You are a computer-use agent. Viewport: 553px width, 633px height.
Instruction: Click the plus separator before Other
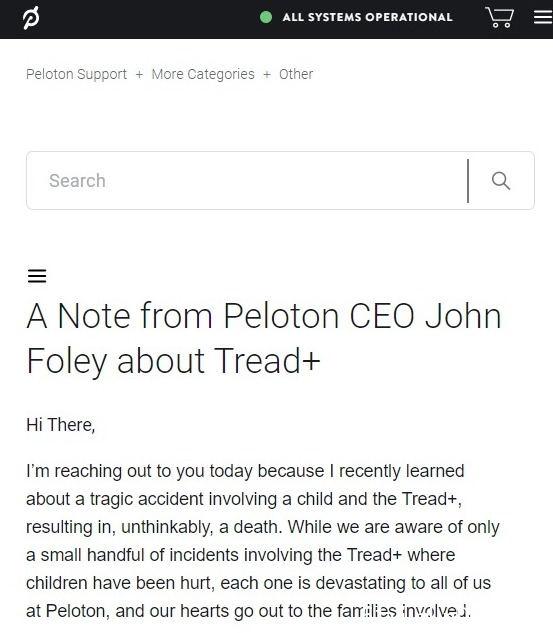tap(267, 75)
